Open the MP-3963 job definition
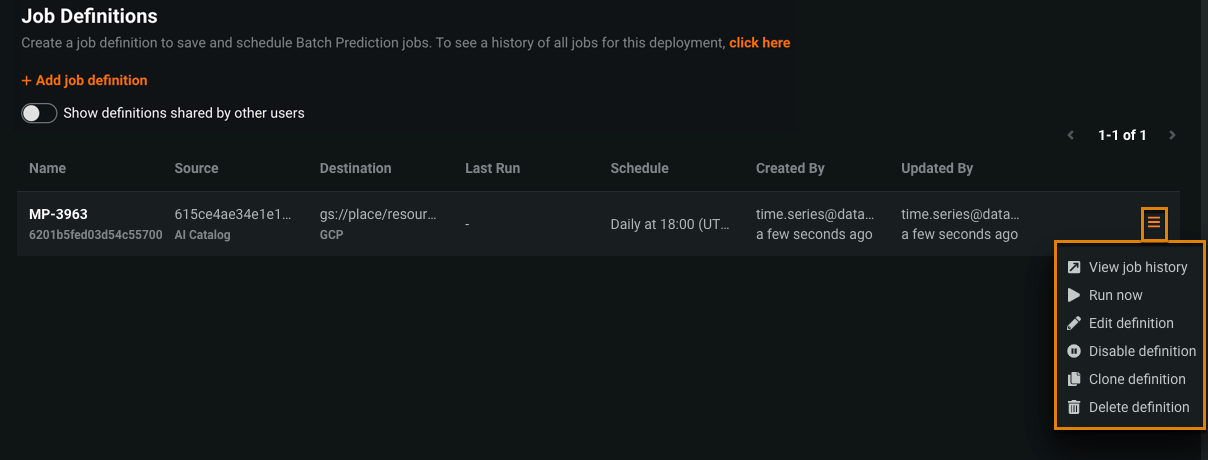 (x=59, y=215)
